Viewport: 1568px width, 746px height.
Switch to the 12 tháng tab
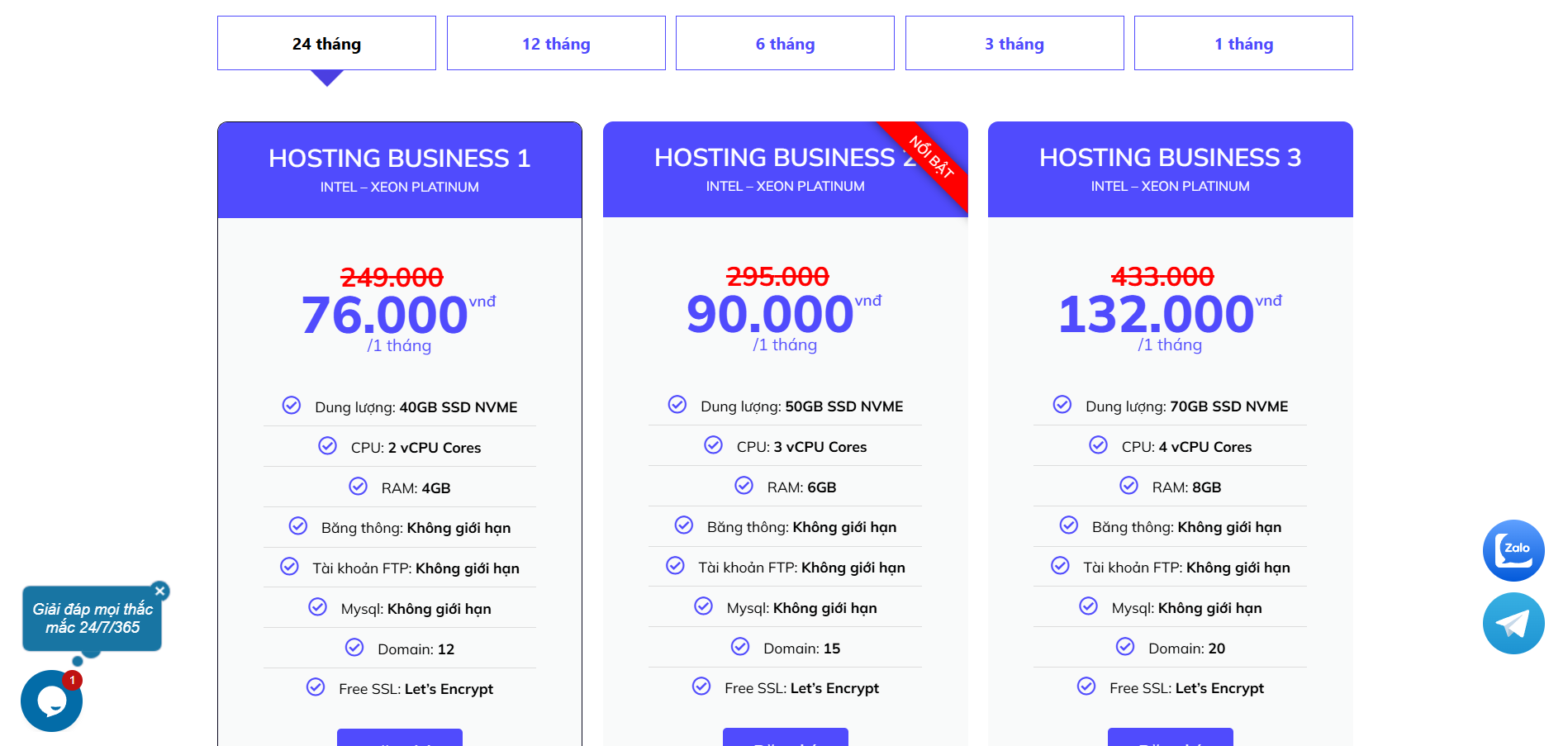556,44
